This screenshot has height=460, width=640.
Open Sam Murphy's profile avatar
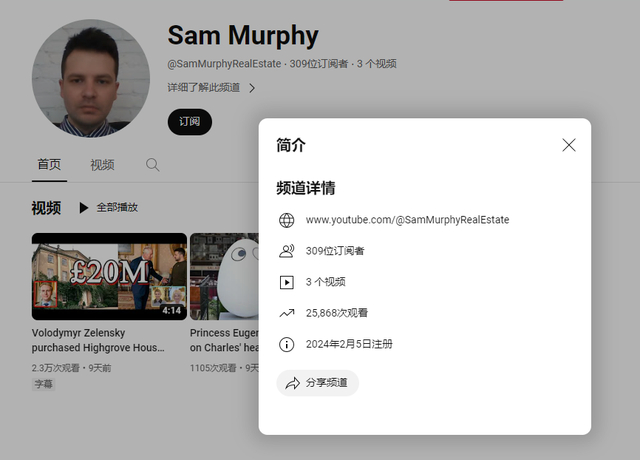click(91, 78)
